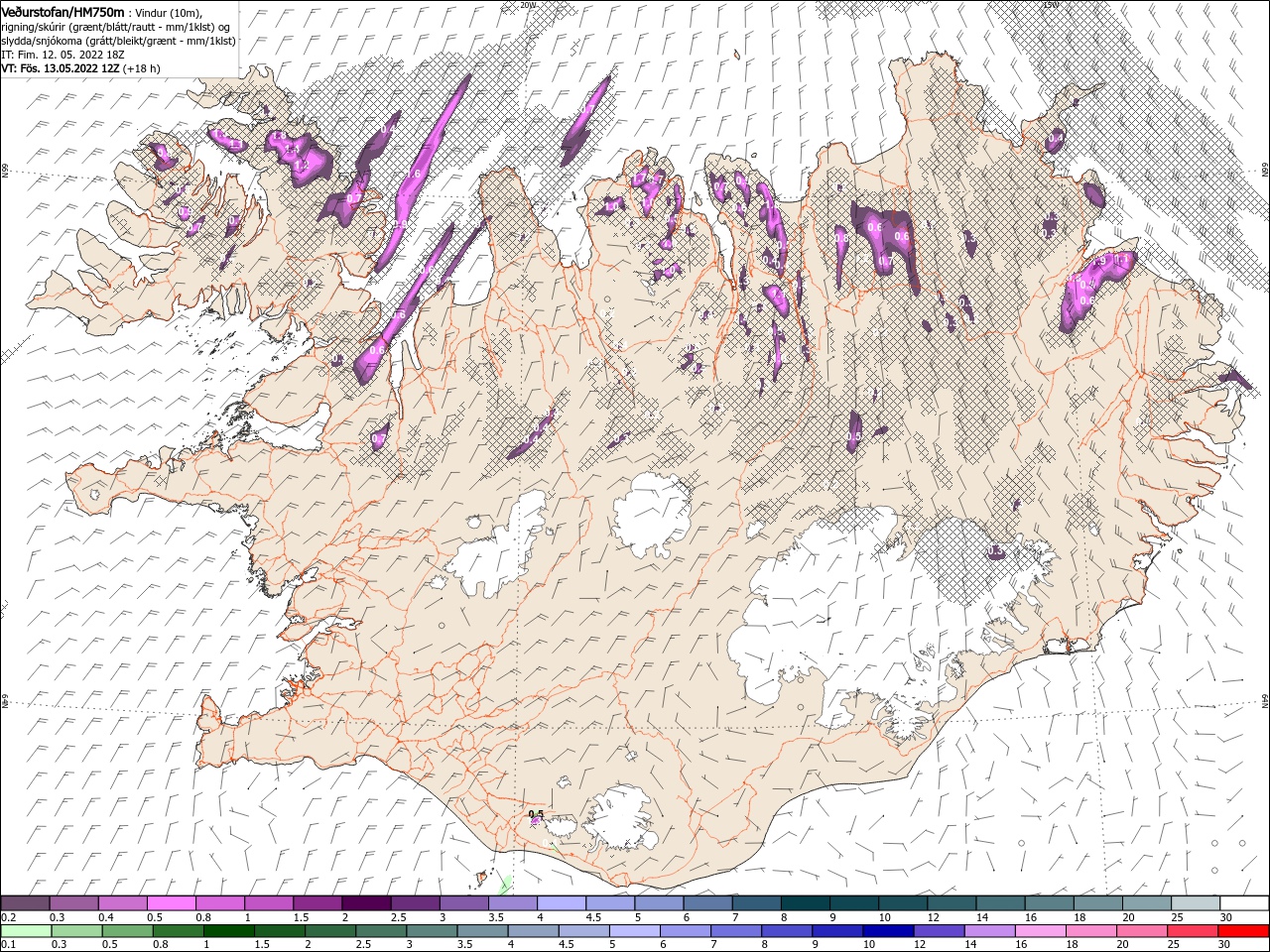This screenshot has width=1270, height=952.
Task: Select the dark teal upper swatch between 8 and 9
Action: pyautogui.click(x=805, y=903)
